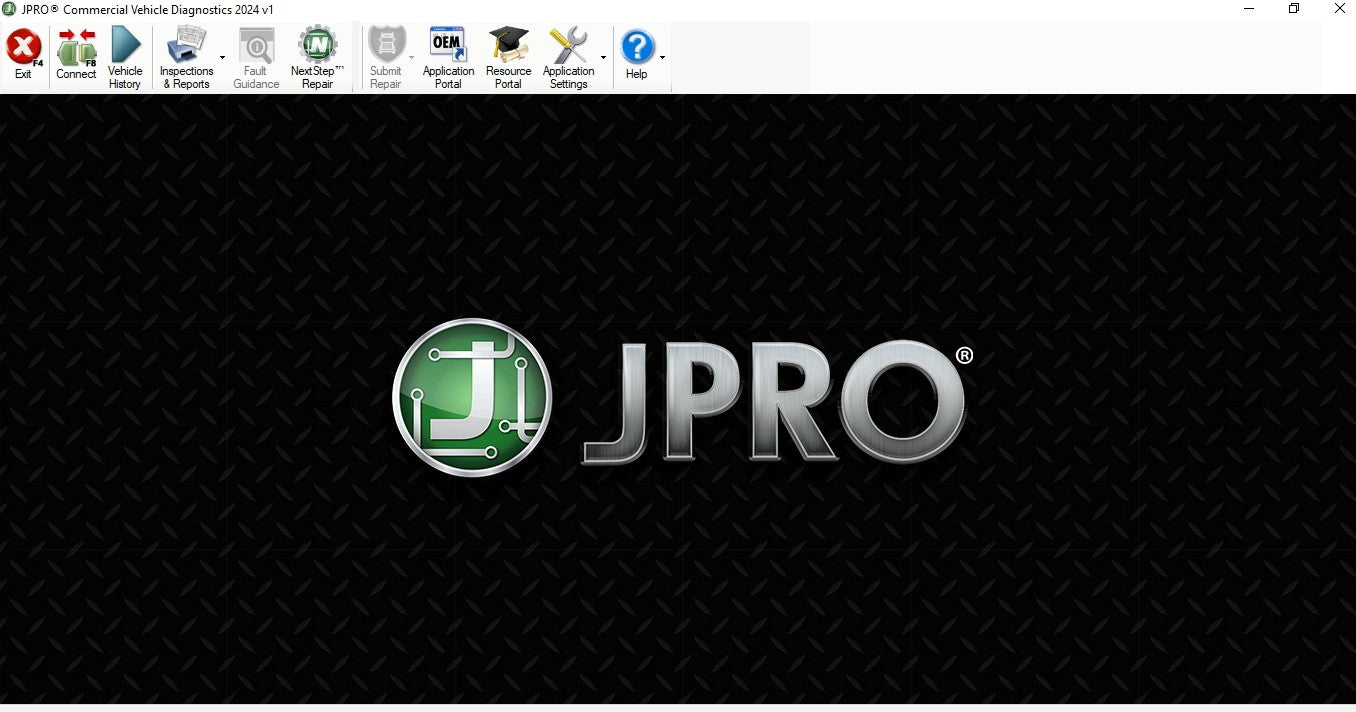
Task: Close the JPRO window
Action: [1339, 9]
